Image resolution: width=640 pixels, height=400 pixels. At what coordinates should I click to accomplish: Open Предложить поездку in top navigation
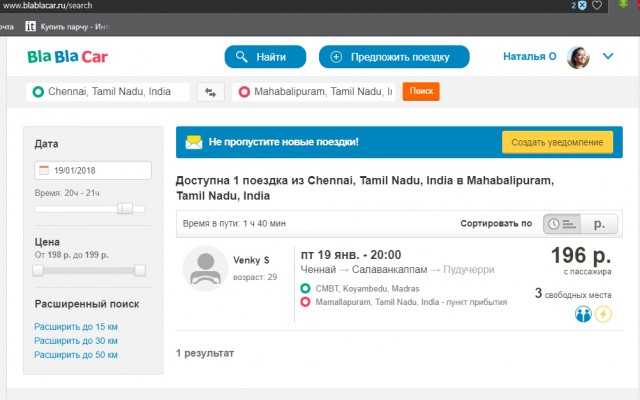(396, 57)
